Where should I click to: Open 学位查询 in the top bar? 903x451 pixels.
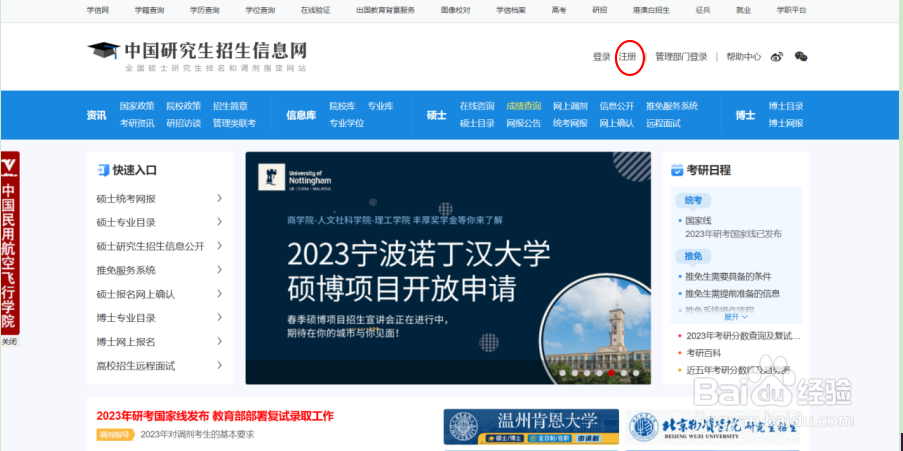260,10
